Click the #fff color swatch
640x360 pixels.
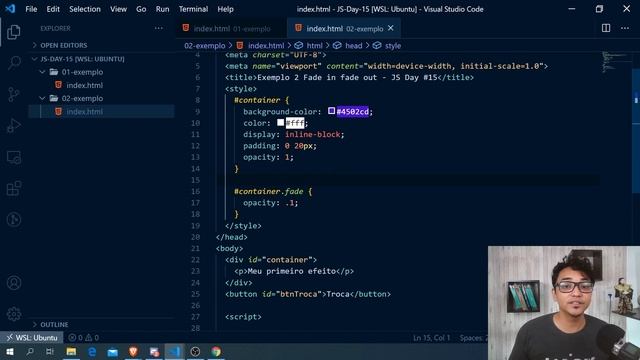click(280, 122)
